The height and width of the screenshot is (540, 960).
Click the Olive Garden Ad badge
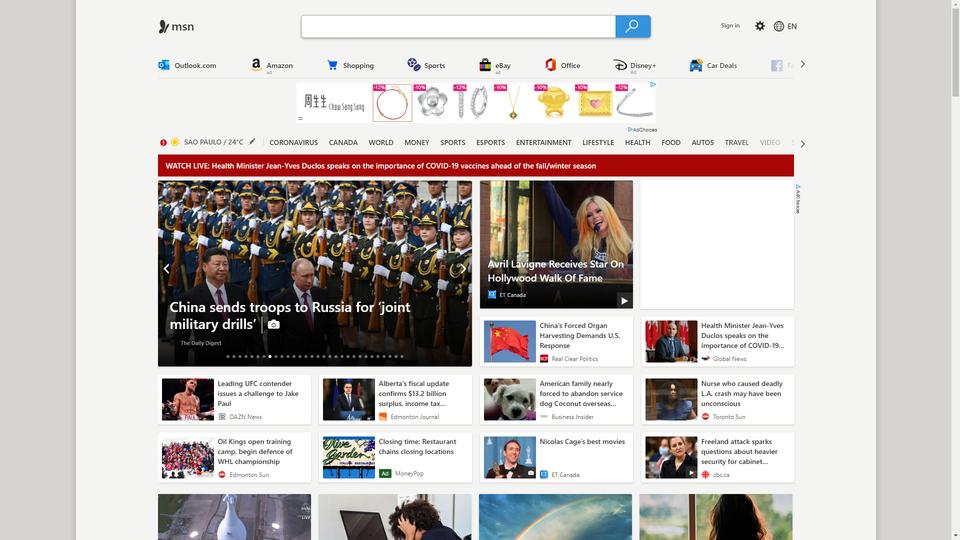[384, 473]
